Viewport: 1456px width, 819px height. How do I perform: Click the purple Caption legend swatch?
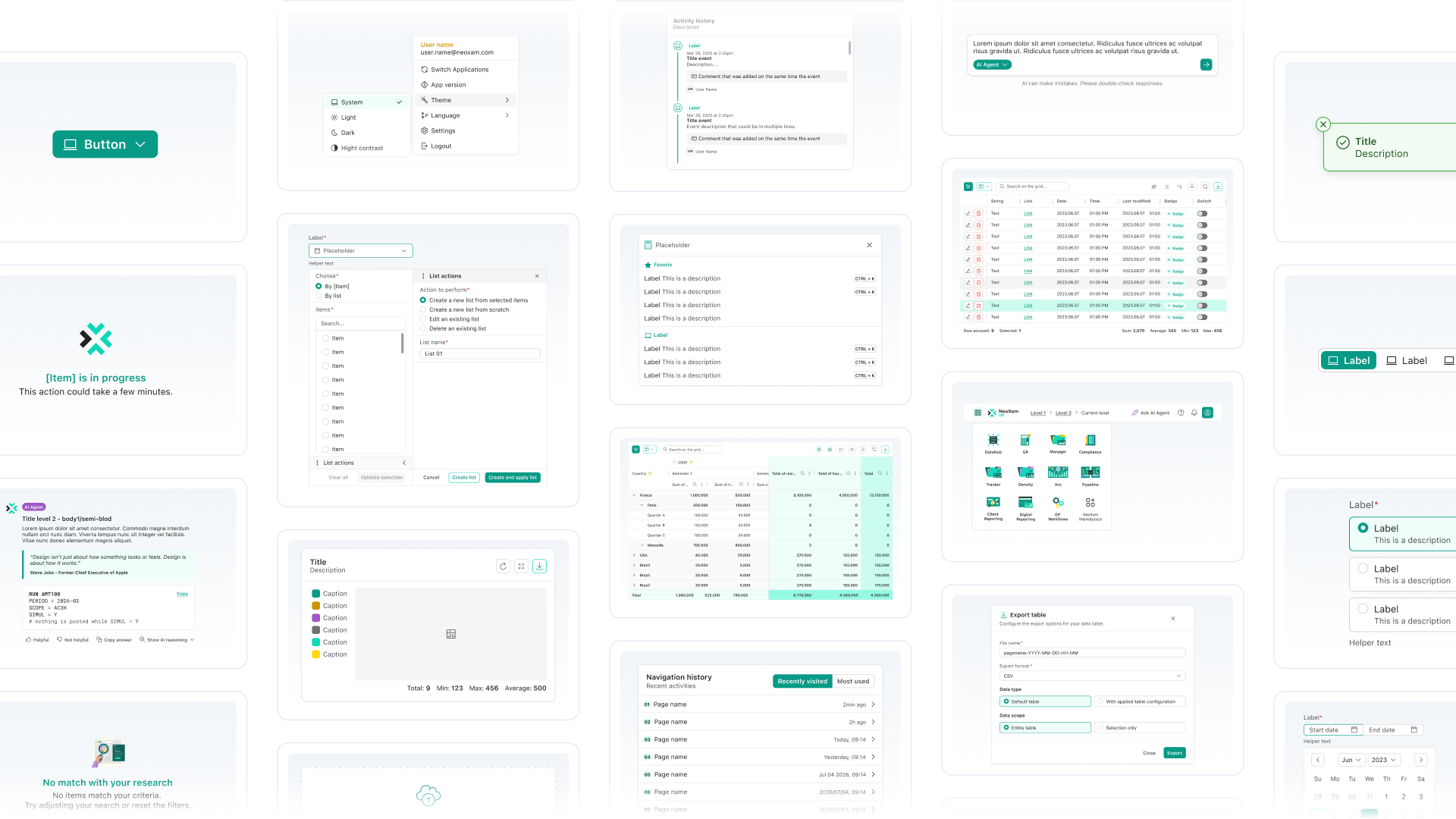315,618
